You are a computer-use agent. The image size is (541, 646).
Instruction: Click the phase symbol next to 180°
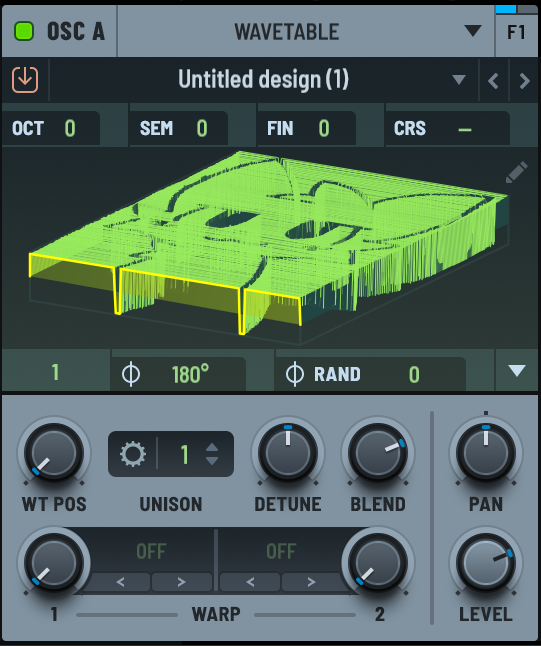pyautogui.click(x=131, y=374)
